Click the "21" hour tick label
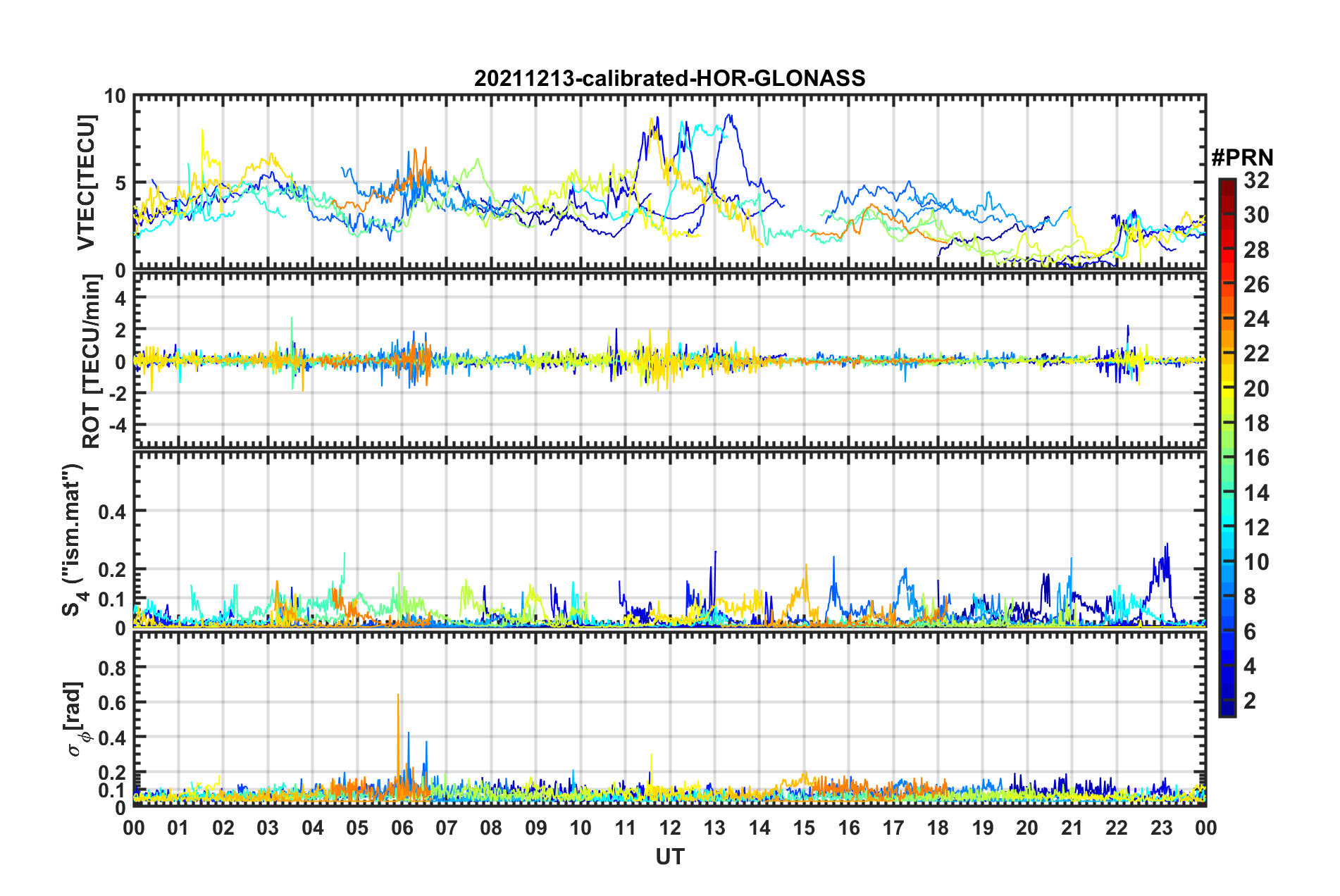This screenshot has width=1340, height=896. (x=1072, y=828)
